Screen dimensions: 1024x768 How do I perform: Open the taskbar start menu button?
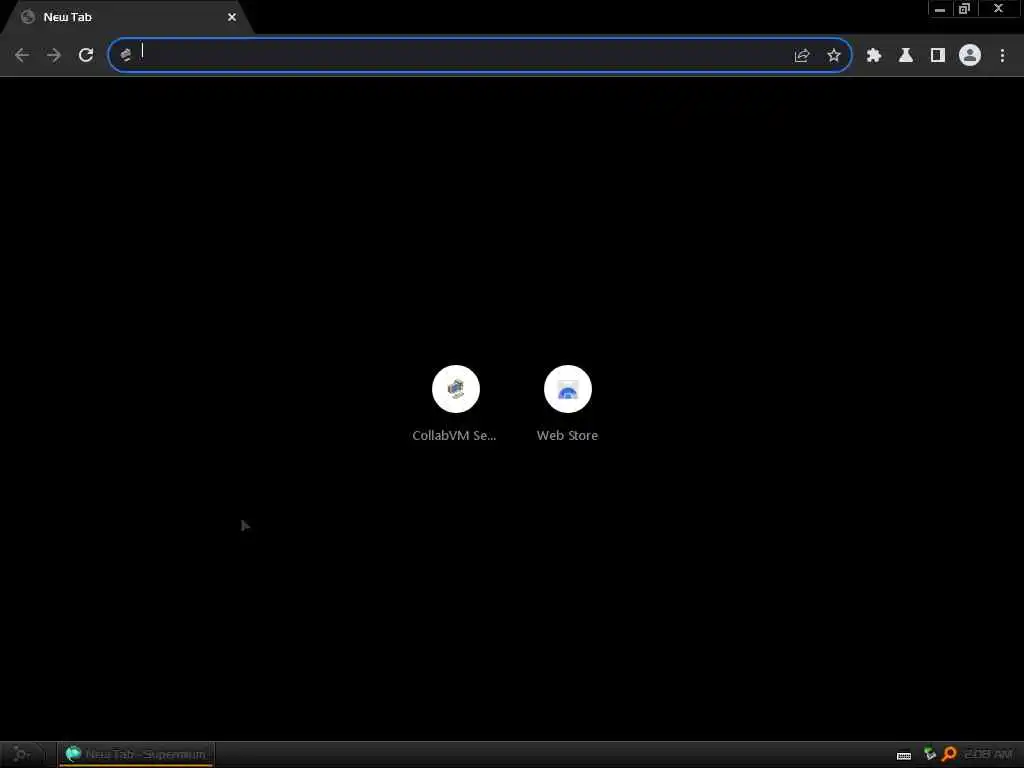pyautogui.click(x=22, y=754)
